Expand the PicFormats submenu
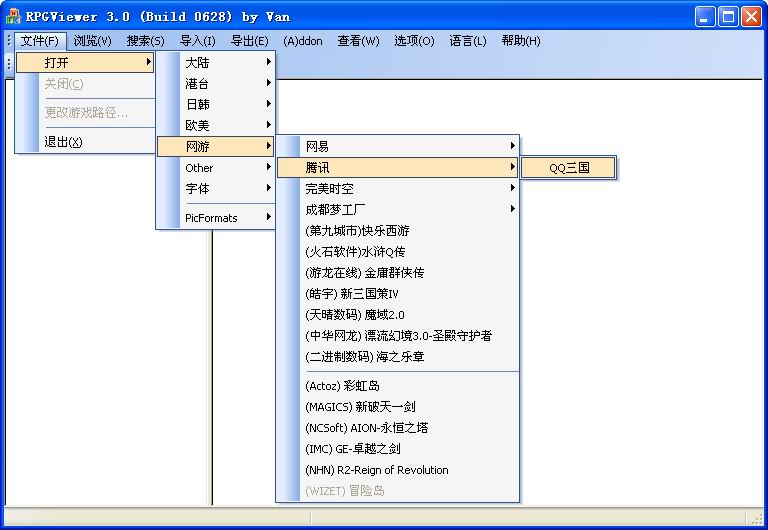This screenshot has height=530, width=768. coord(216,218)
